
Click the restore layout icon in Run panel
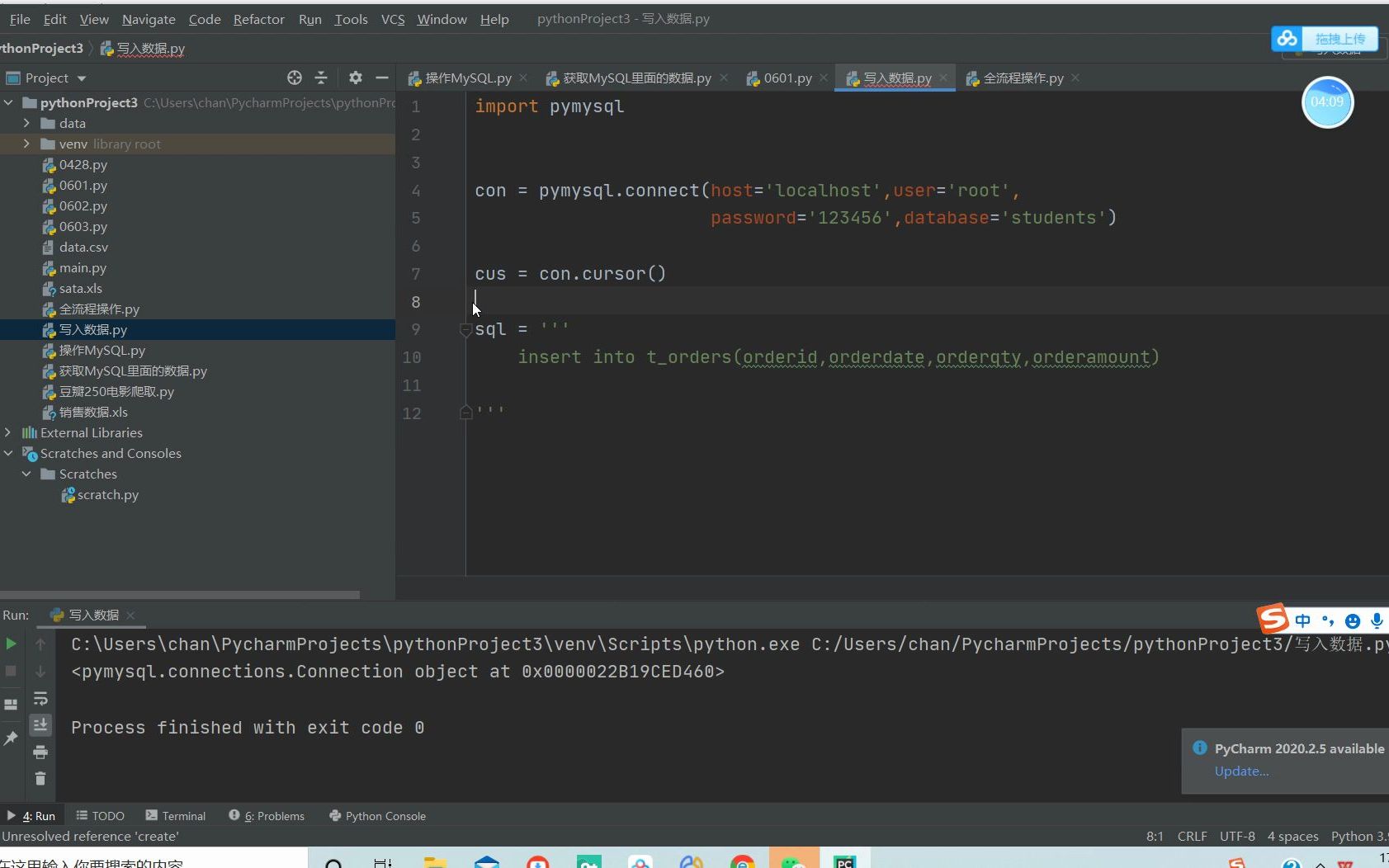click(11, 705)
